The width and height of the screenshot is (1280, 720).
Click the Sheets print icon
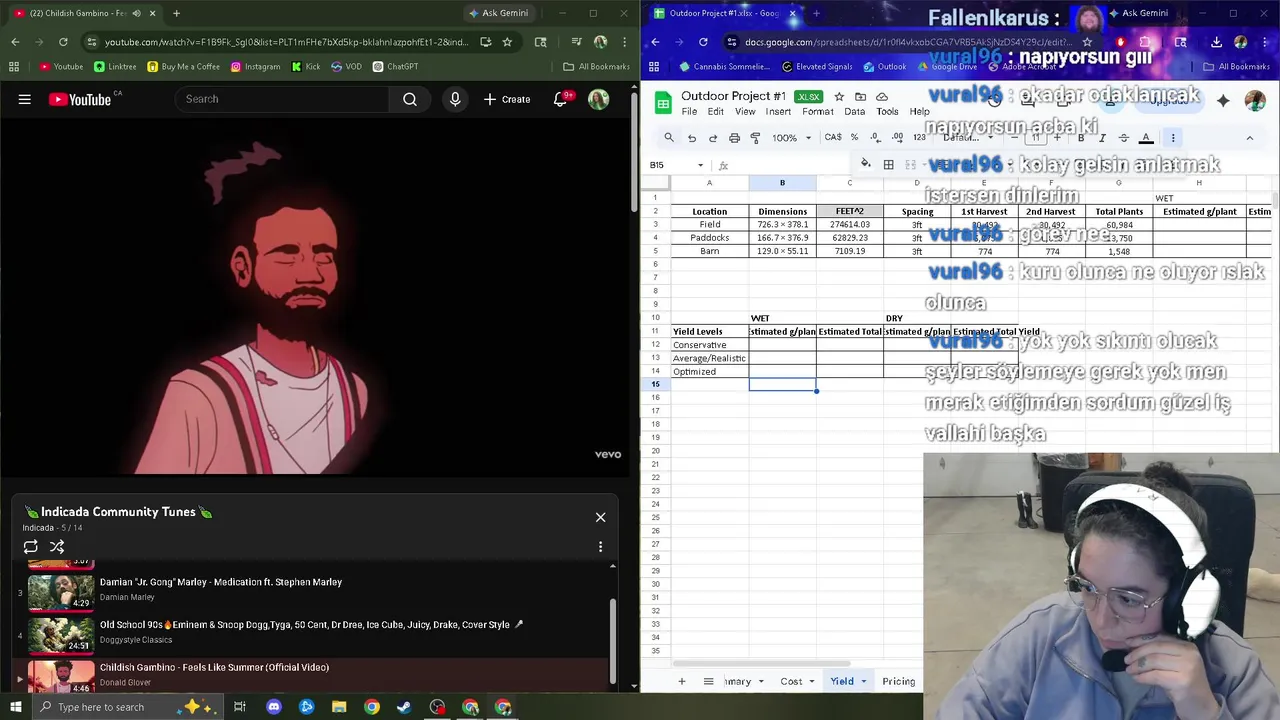(x=734, y=138)
